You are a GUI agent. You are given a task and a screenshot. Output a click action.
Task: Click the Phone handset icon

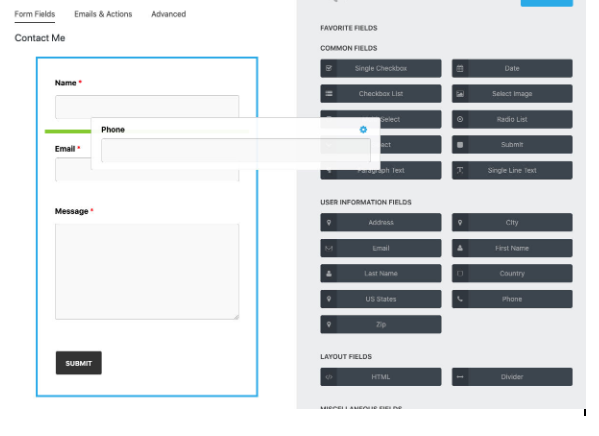[x=460, y=299]
